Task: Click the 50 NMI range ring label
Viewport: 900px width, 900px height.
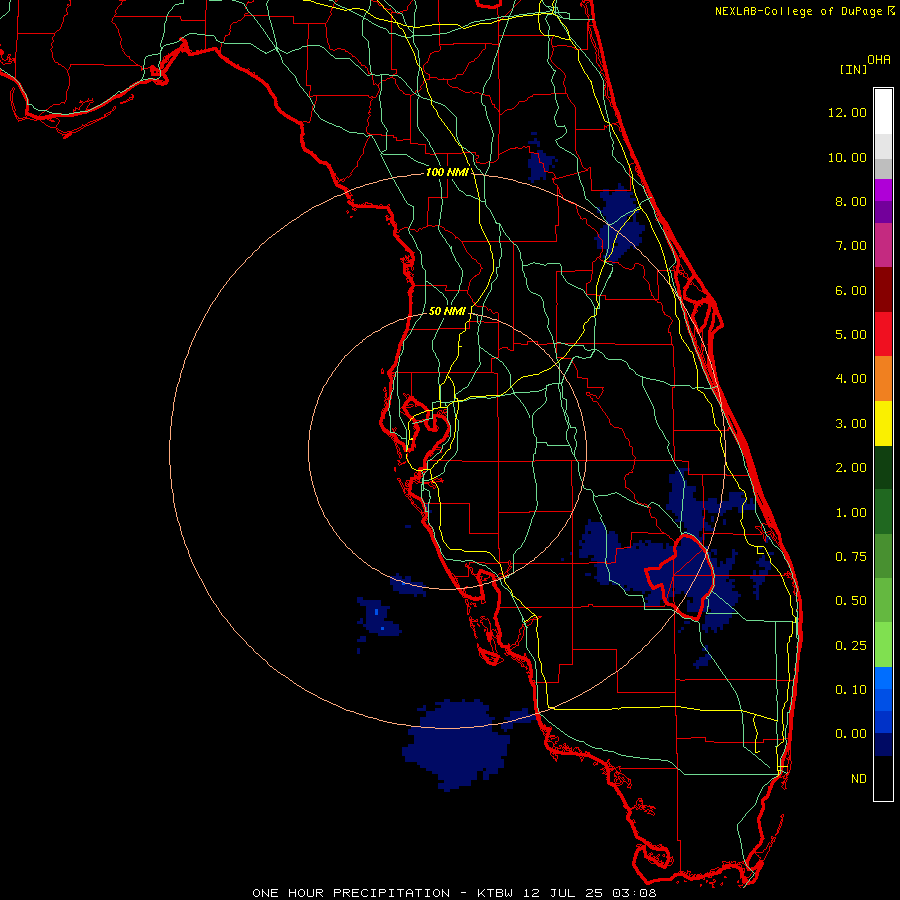Action: [x=447, y=311]
